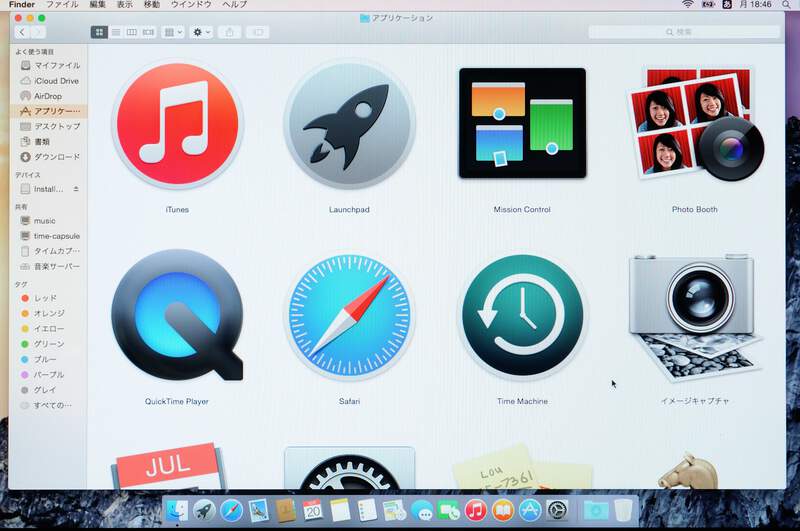Click the Share button in toolbar
Image resolution: width=800 pixels, height=531 pixels.
pos(230,32)
